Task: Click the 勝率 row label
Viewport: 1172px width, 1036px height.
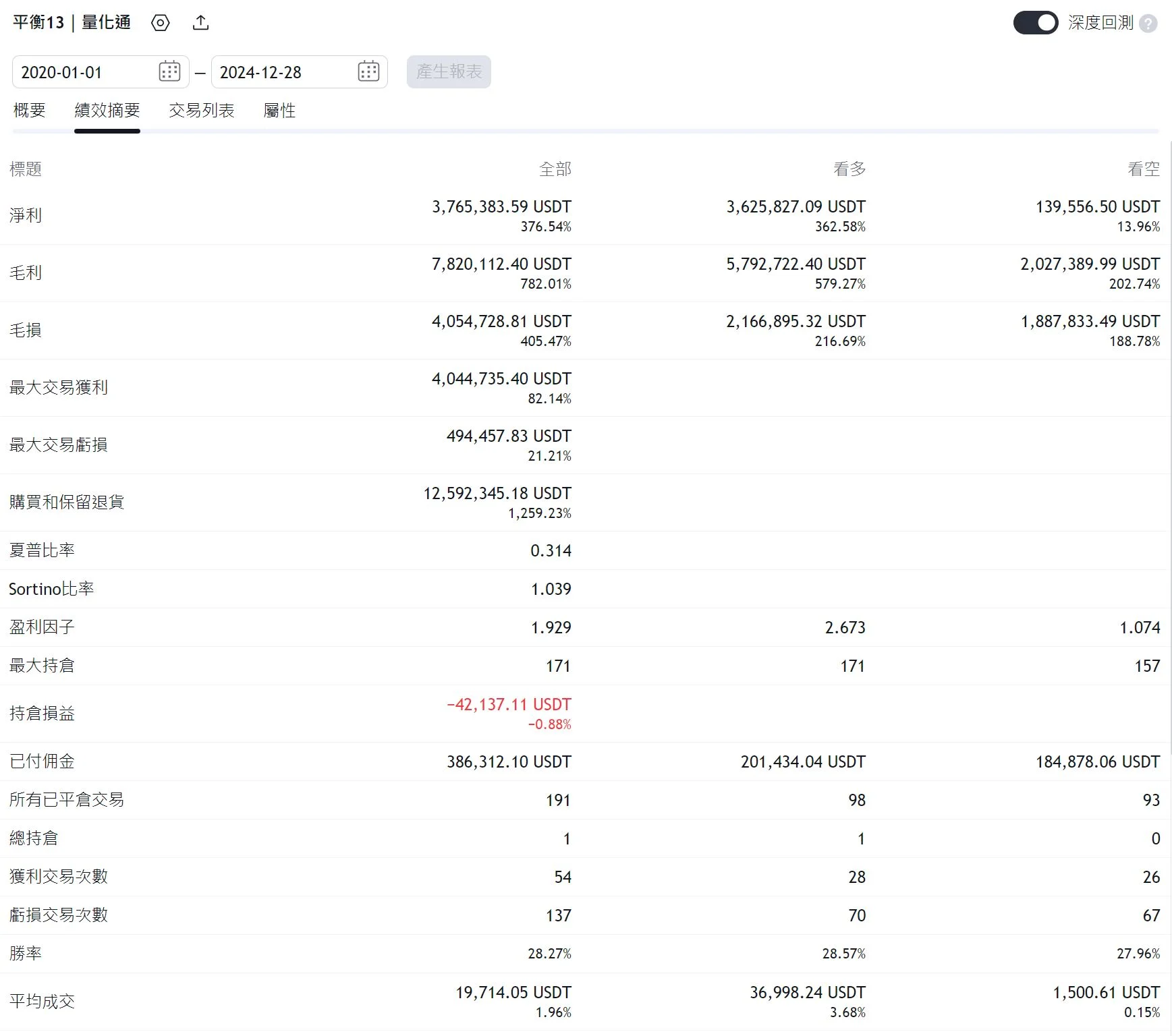Action: pos(26,954)
